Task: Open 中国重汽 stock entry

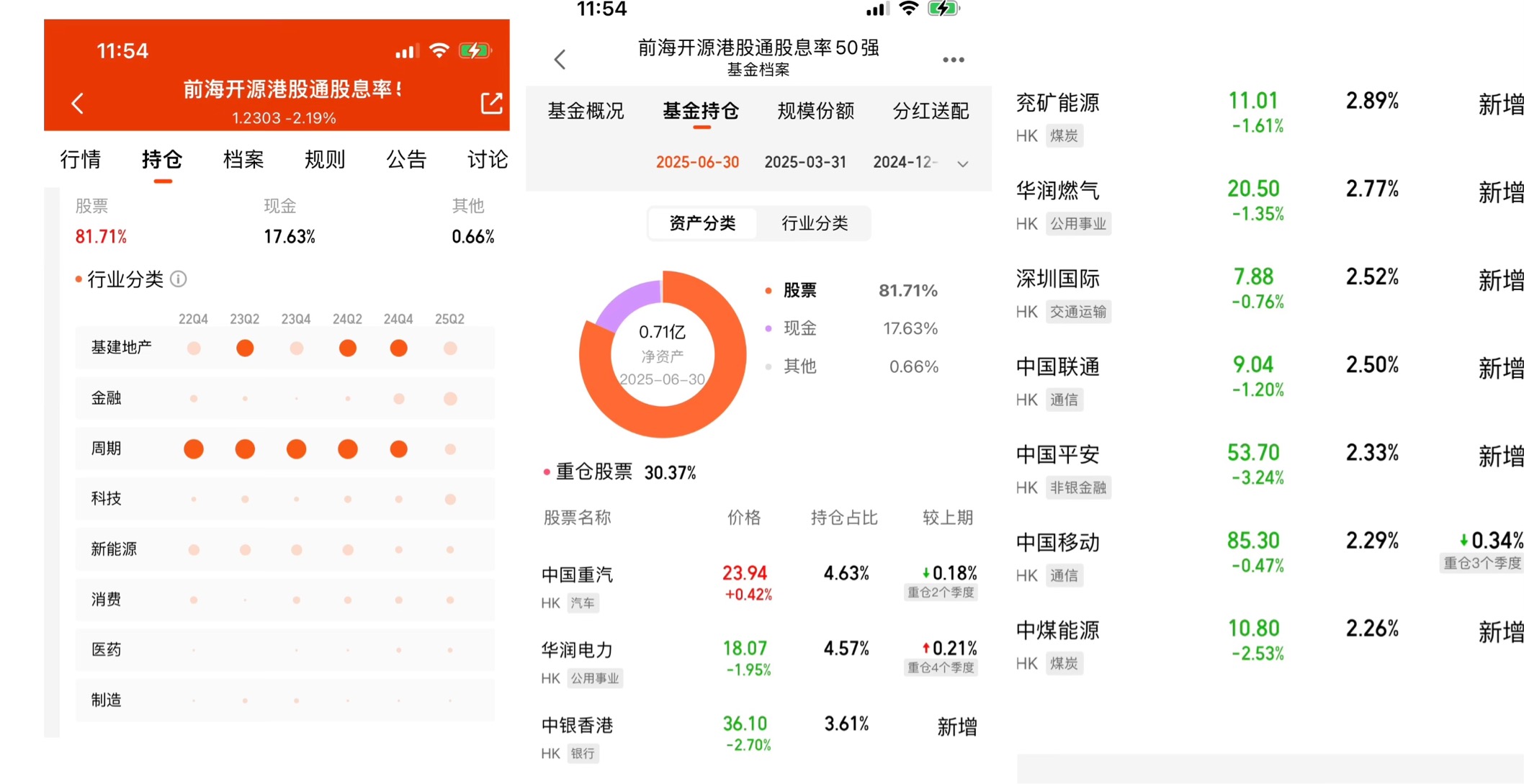Action: (x=578, y=575)
